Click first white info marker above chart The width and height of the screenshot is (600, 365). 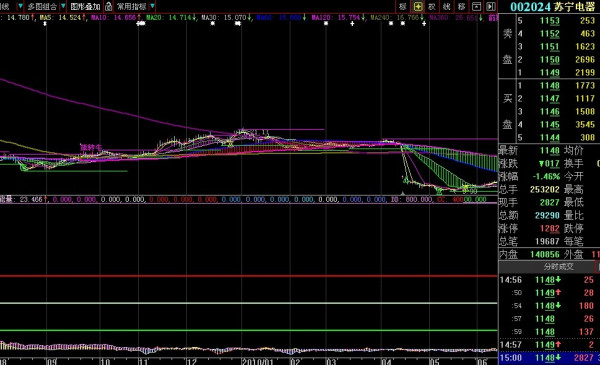pos(45,24)
